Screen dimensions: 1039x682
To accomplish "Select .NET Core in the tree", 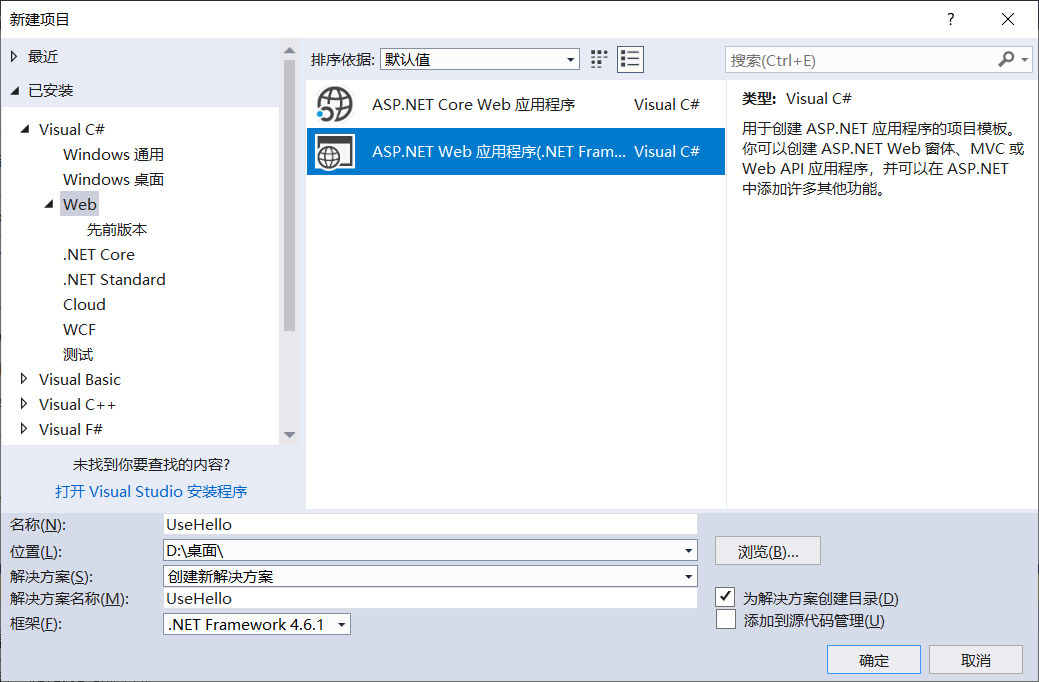I will tap(99, 255).
